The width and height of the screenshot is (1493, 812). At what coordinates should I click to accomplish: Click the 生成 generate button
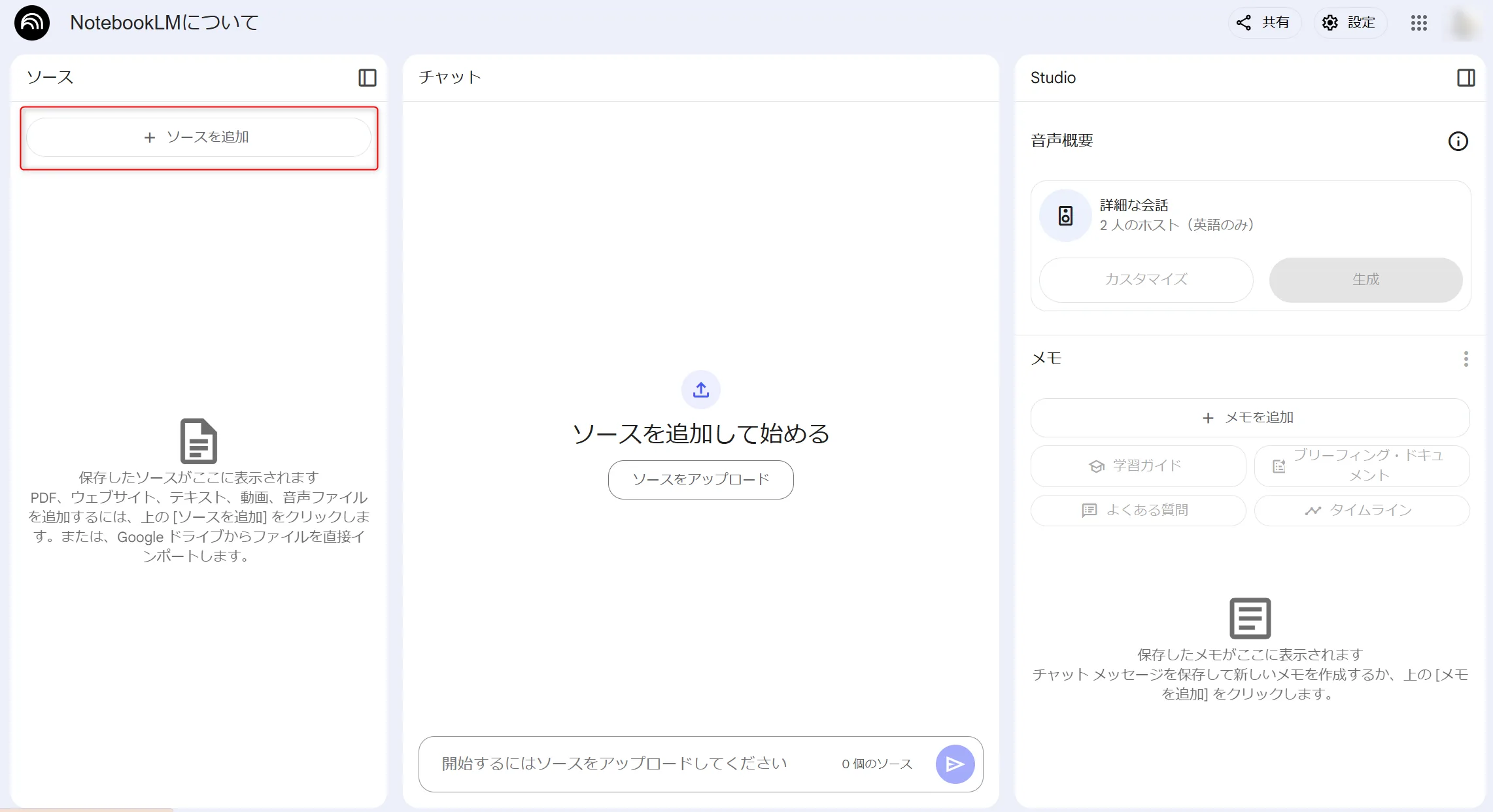1366,280
